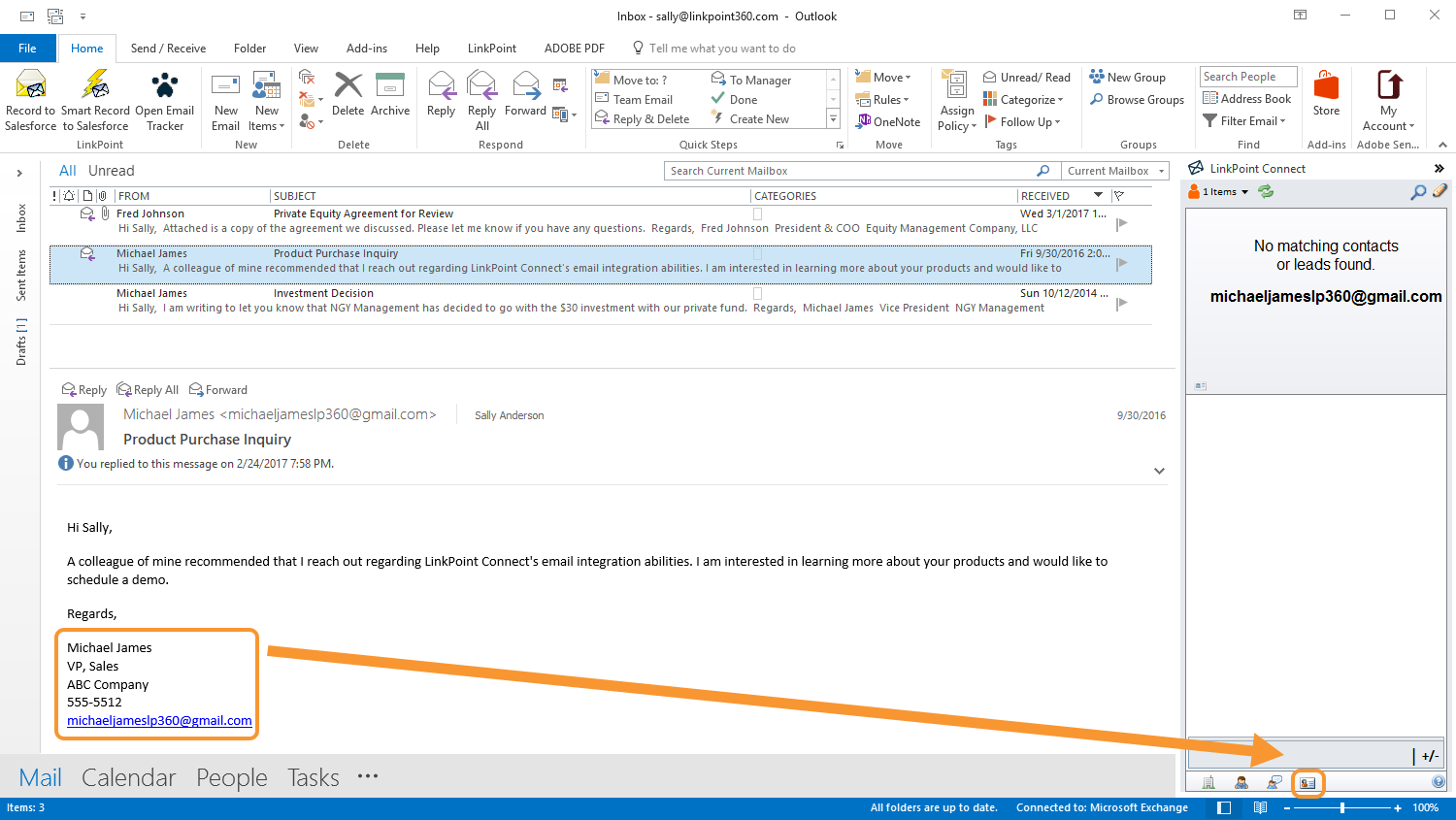
Task: Open Rules dropdown
Action: 882,100
